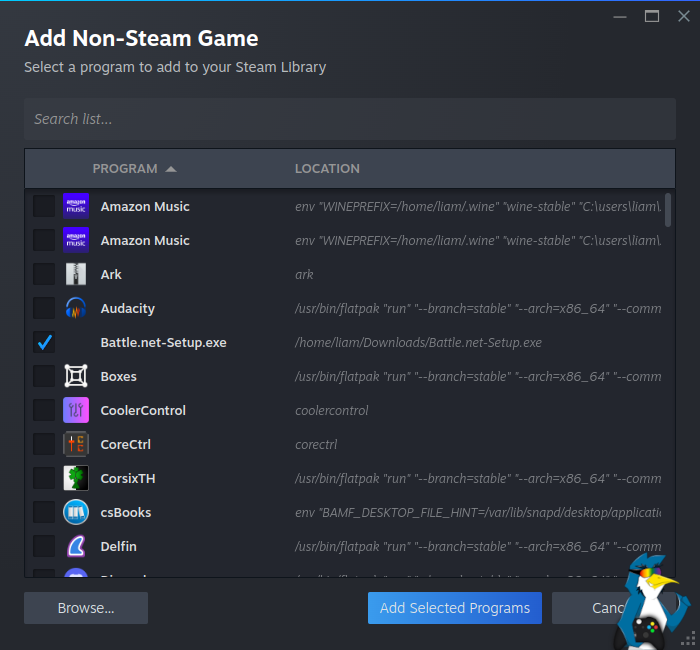The height and width of the screenshot is (650, 700).
Task: Click the CorsixTH icon
Action: coord(76,478)
